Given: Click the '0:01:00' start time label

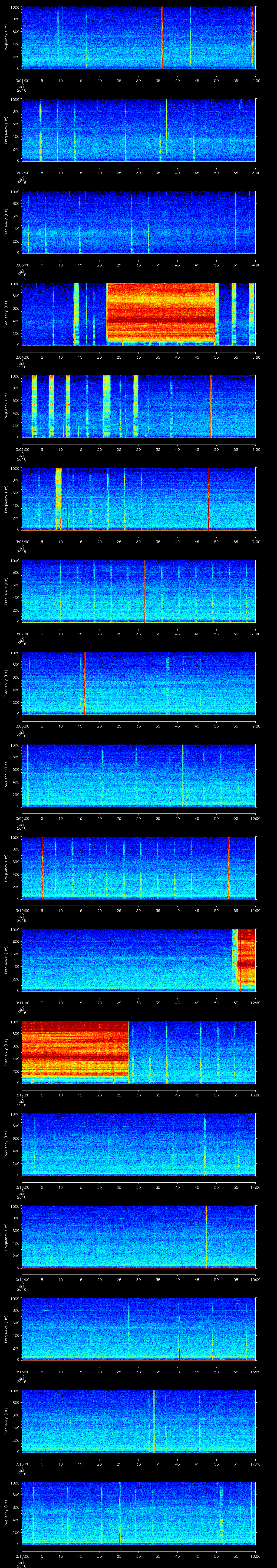Looking at the screenshot, I should [x=22, y=80].
